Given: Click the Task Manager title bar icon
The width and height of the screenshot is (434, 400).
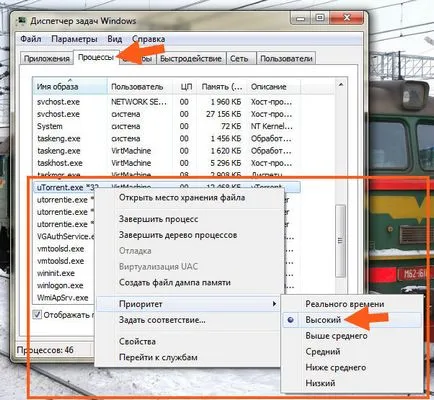Looking at the screenshot, I should pos(22,20).
